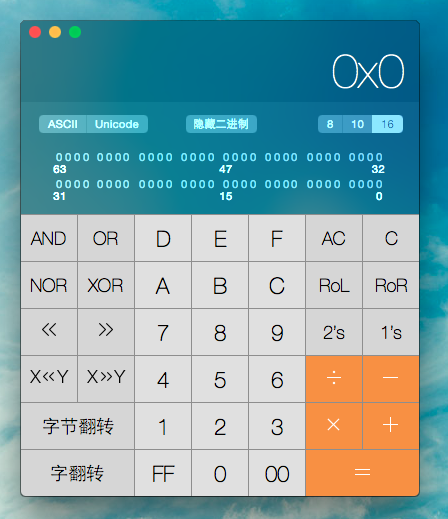The height and width of the screenshot is (519, 448).
Task: Click the plus operator key
Action: click(391, 426)
